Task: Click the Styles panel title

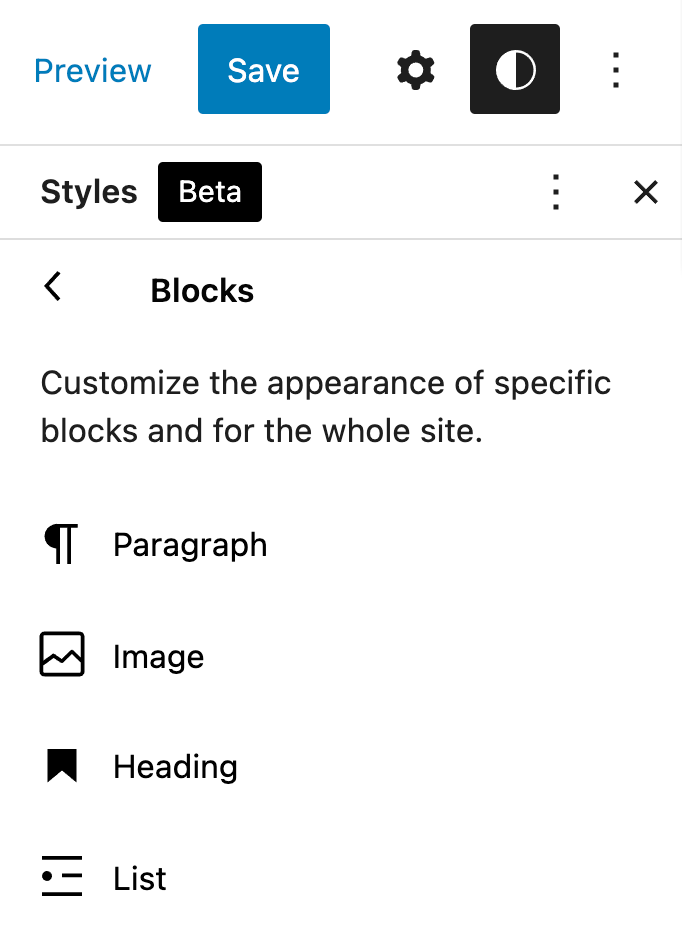Action: [89, 192]
